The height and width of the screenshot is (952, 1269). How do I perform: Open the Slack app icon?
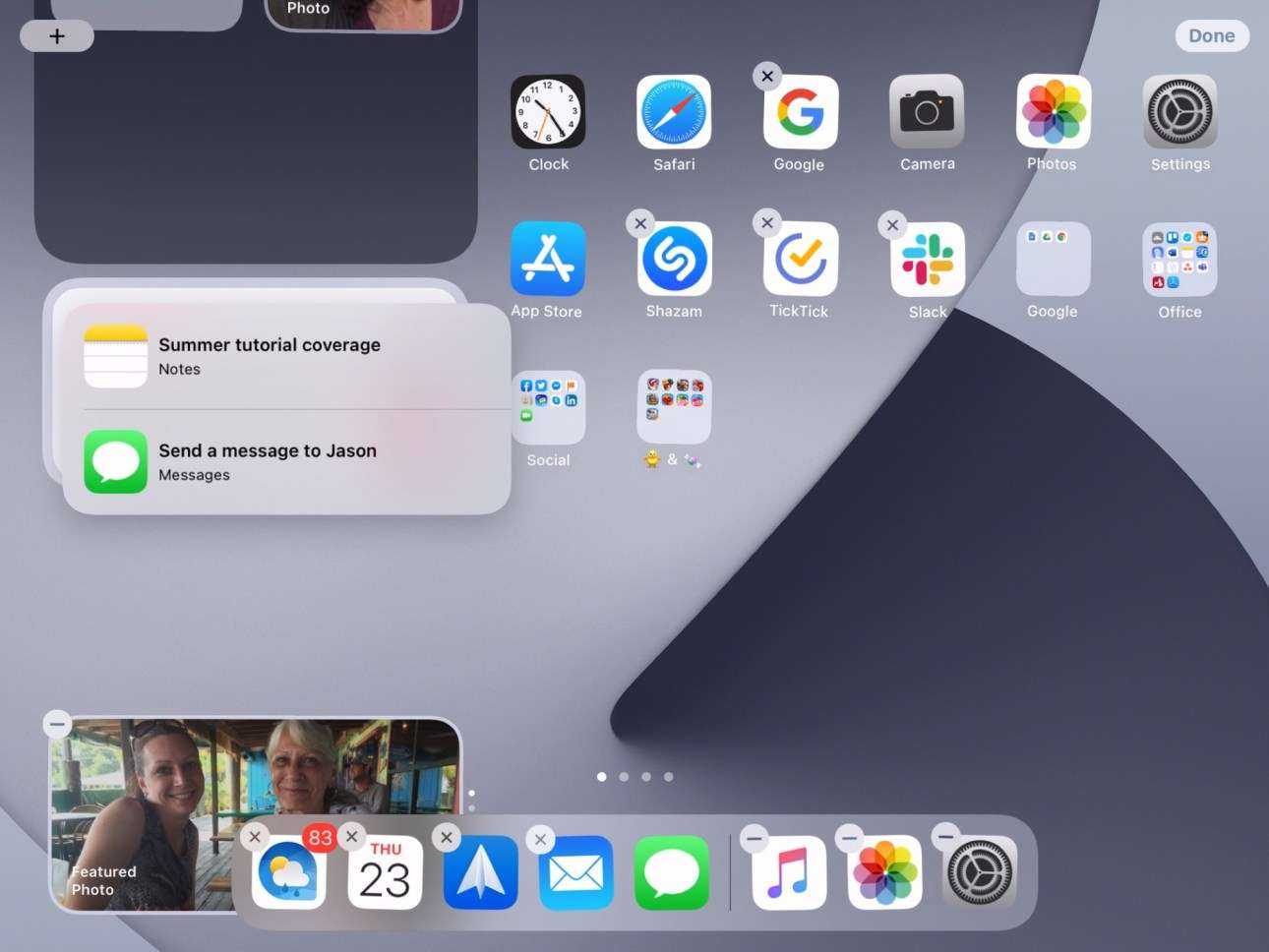coord(927,260)
